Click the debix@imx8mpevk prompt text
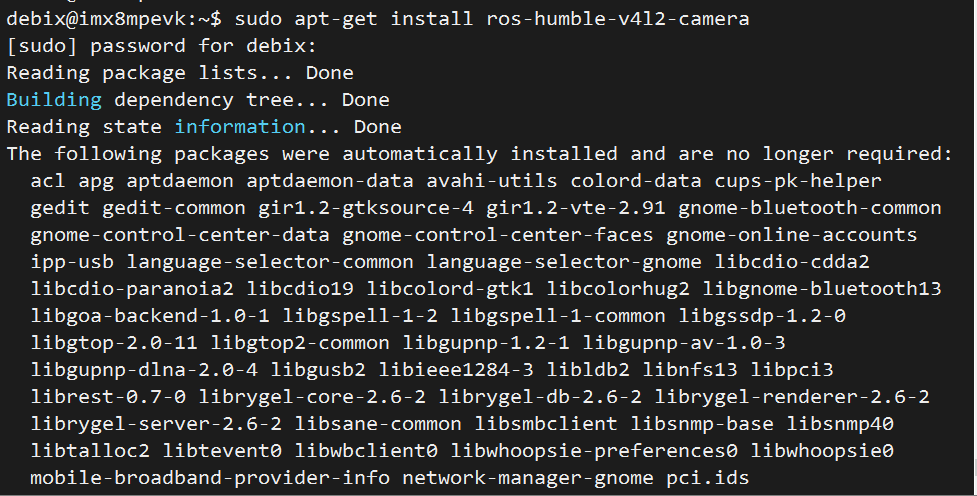Image resolution: width=977 pixels, height=496 pixels. 96,19
